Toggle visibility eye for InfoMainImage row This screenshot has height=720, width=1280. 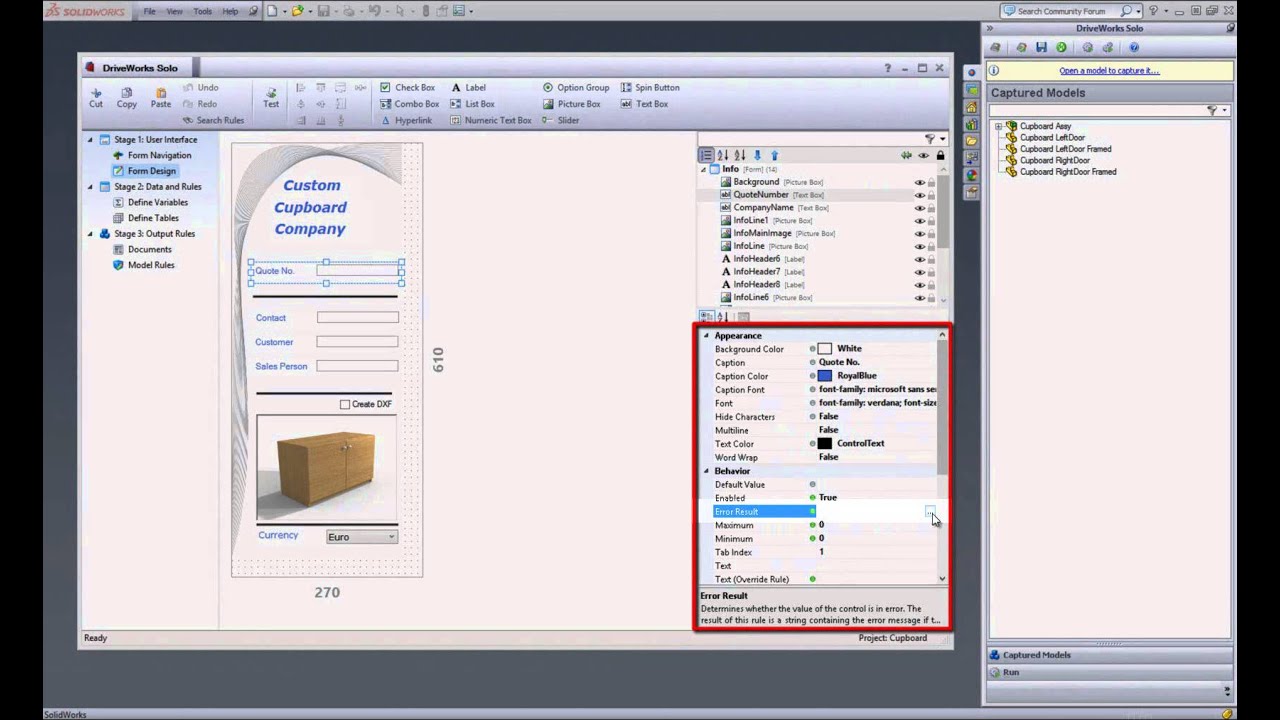(x=919, y=233)
